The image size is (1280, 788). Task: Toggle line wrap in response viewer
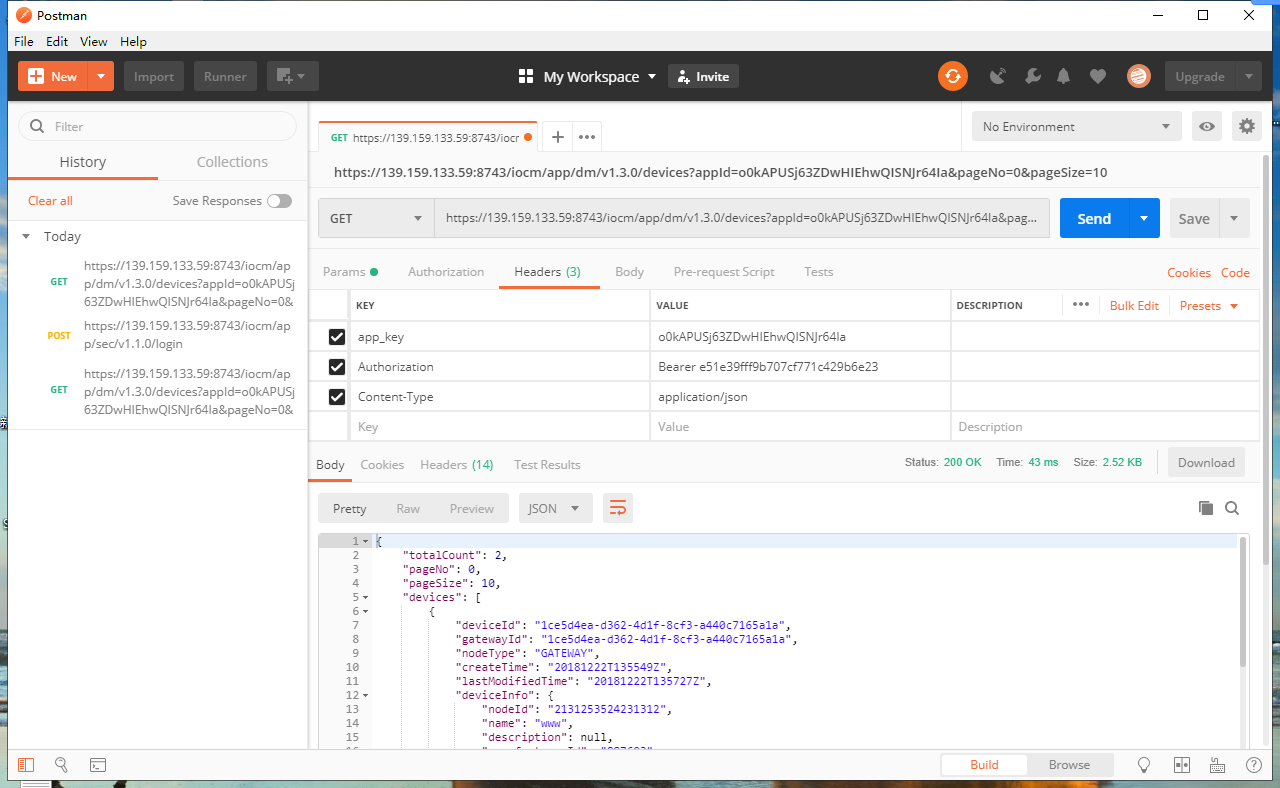pos(617,508)
